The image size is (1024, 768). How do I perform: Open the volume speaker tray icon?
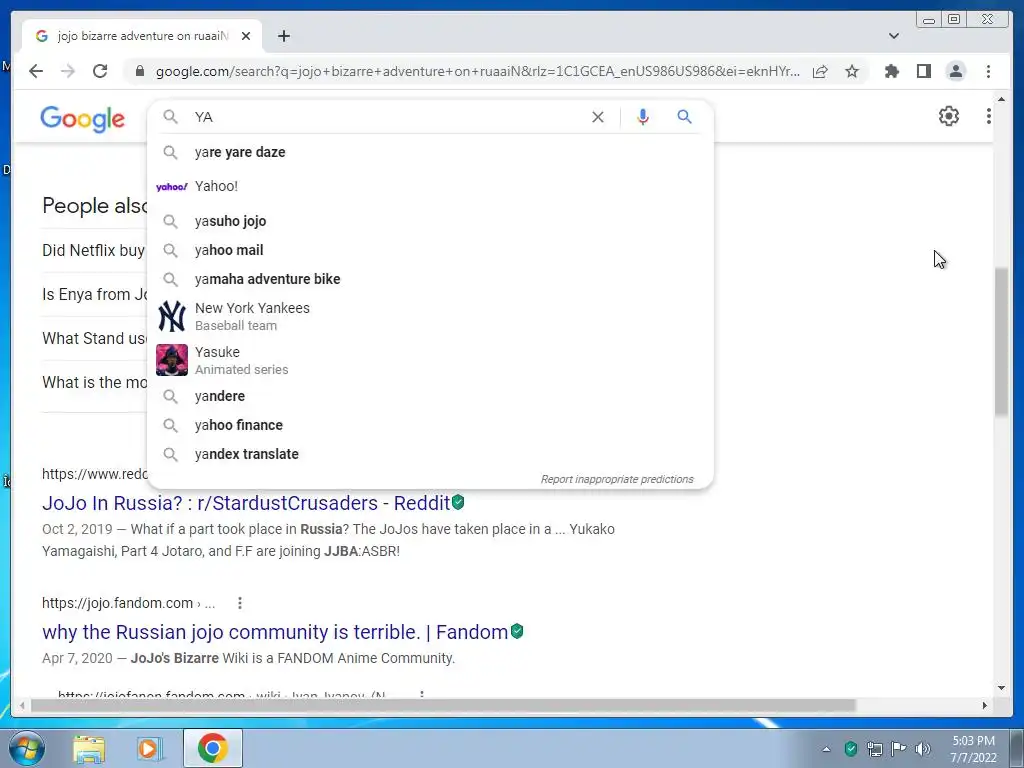922,748
